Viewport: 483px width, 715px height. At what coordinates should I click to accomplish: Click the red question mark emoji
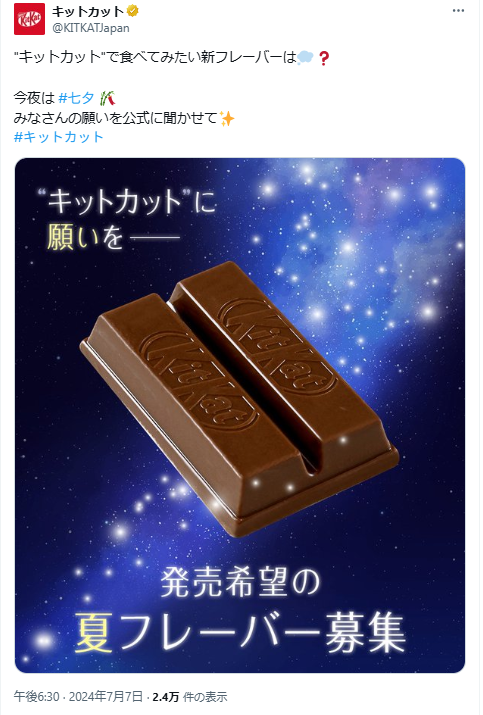tap(323, 58)
